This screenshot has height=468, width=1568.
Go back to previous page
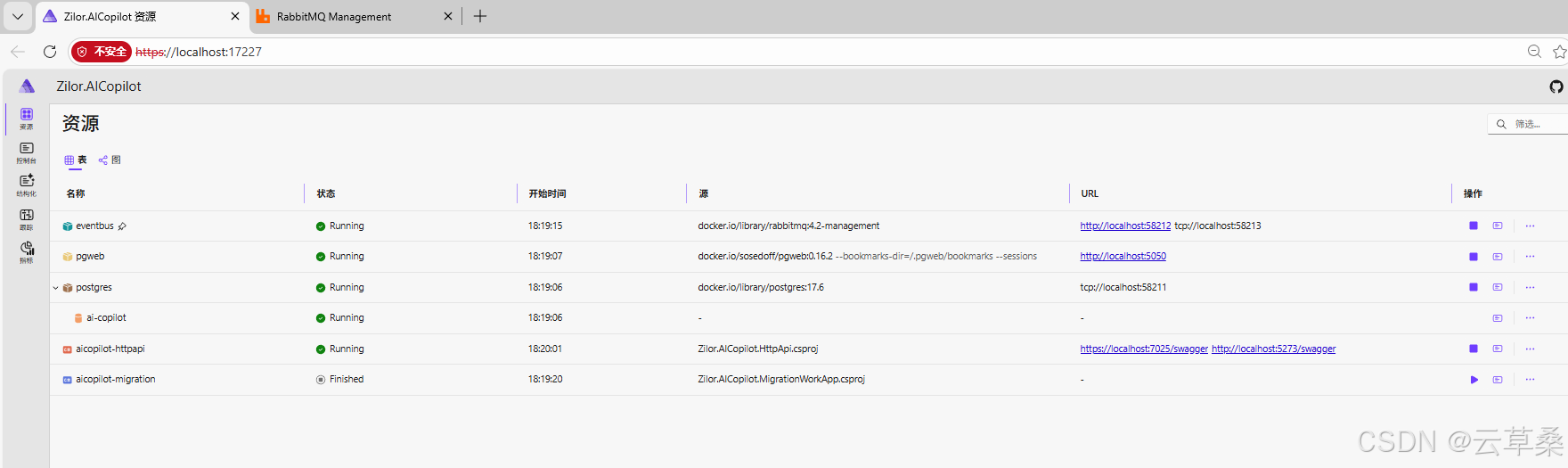click(x=18, y=52)
